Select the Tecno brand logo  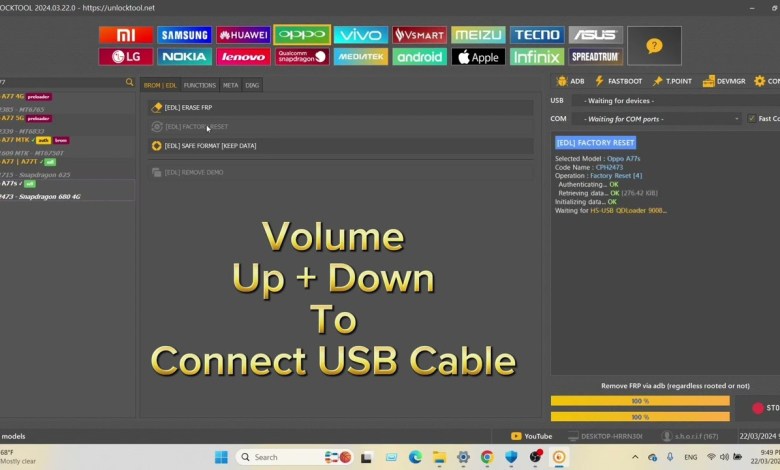[537, 35]
